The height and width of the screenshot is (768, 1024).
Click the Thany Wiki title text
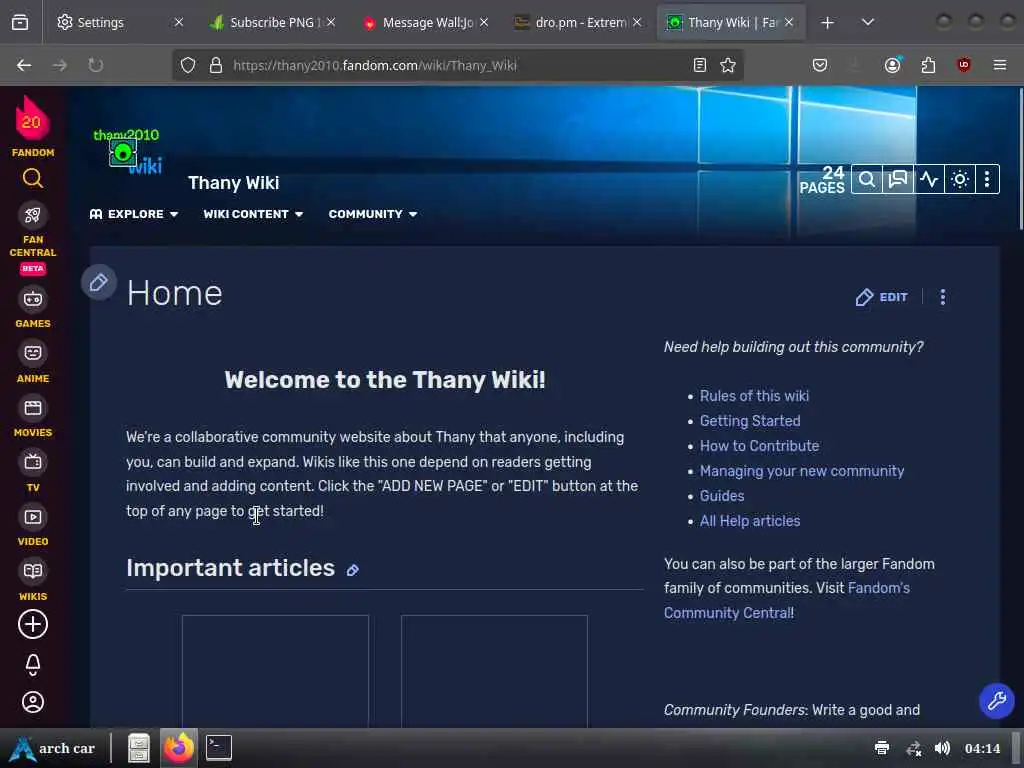[x=234, y=183]
